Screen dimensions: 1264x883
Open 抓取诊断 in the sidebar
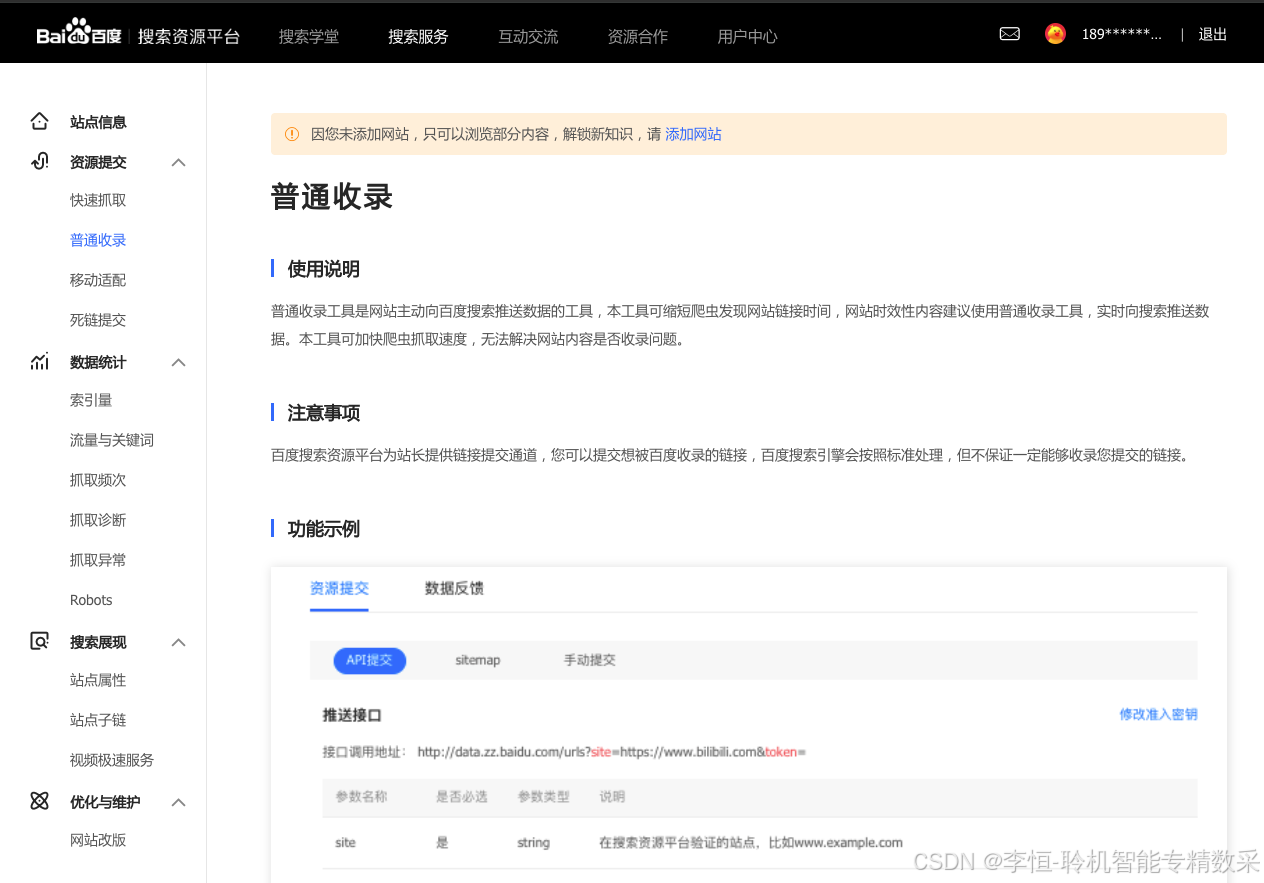point(98,520)
